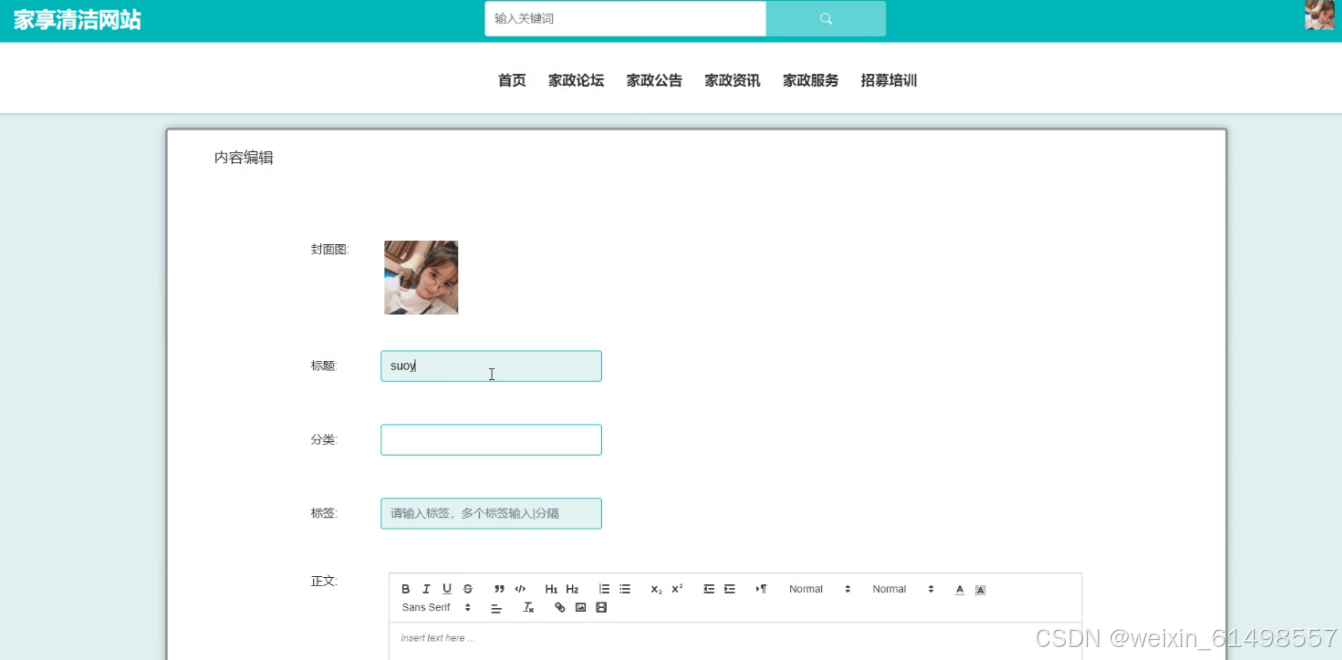The width and height of the screenshot is (1342, 660).
Task: Apply strikethrough formatting in the editor
Action: coord(467,589)
